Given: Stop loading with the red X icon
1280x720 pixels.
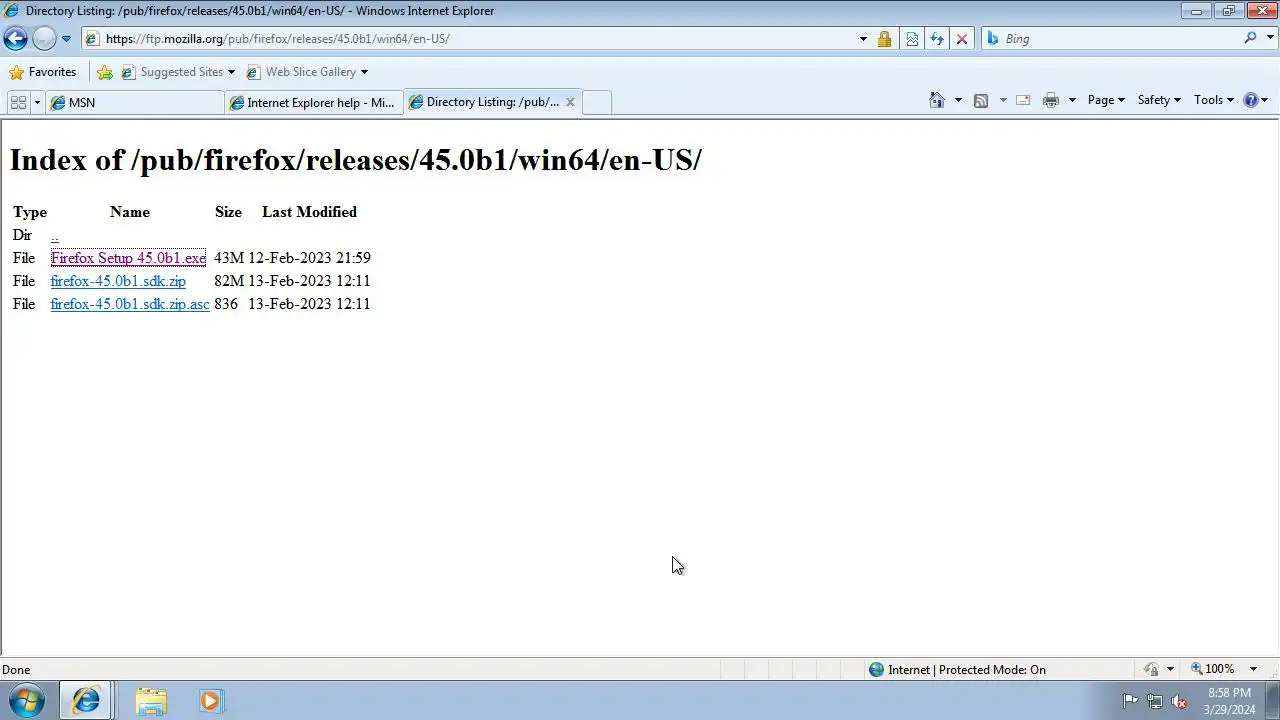Looking at the screenshot, I should pyautogui.click(x=962, y=39).
